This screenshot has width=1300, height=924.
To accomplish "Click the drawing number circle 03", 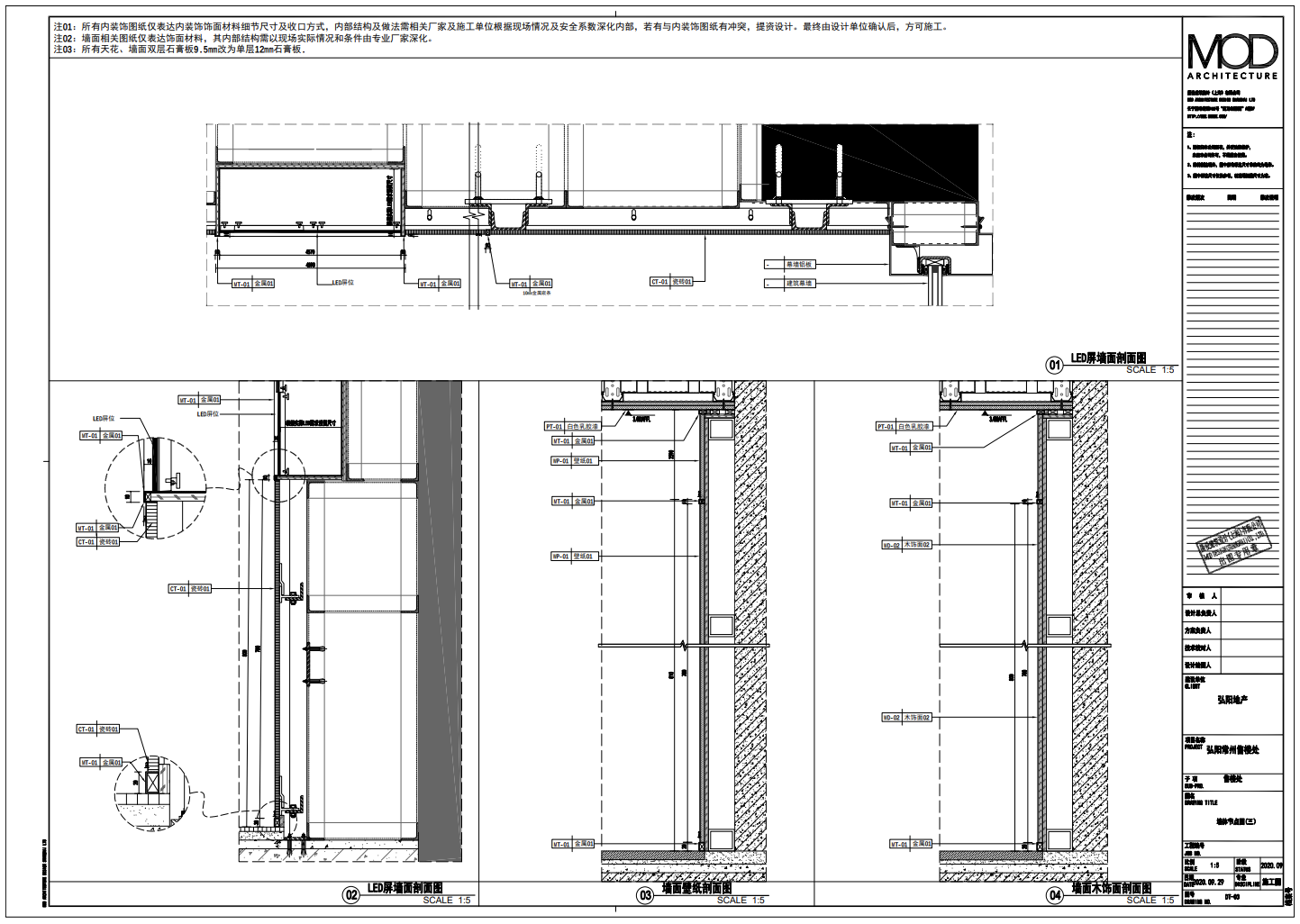I will [x=645, y=895].
